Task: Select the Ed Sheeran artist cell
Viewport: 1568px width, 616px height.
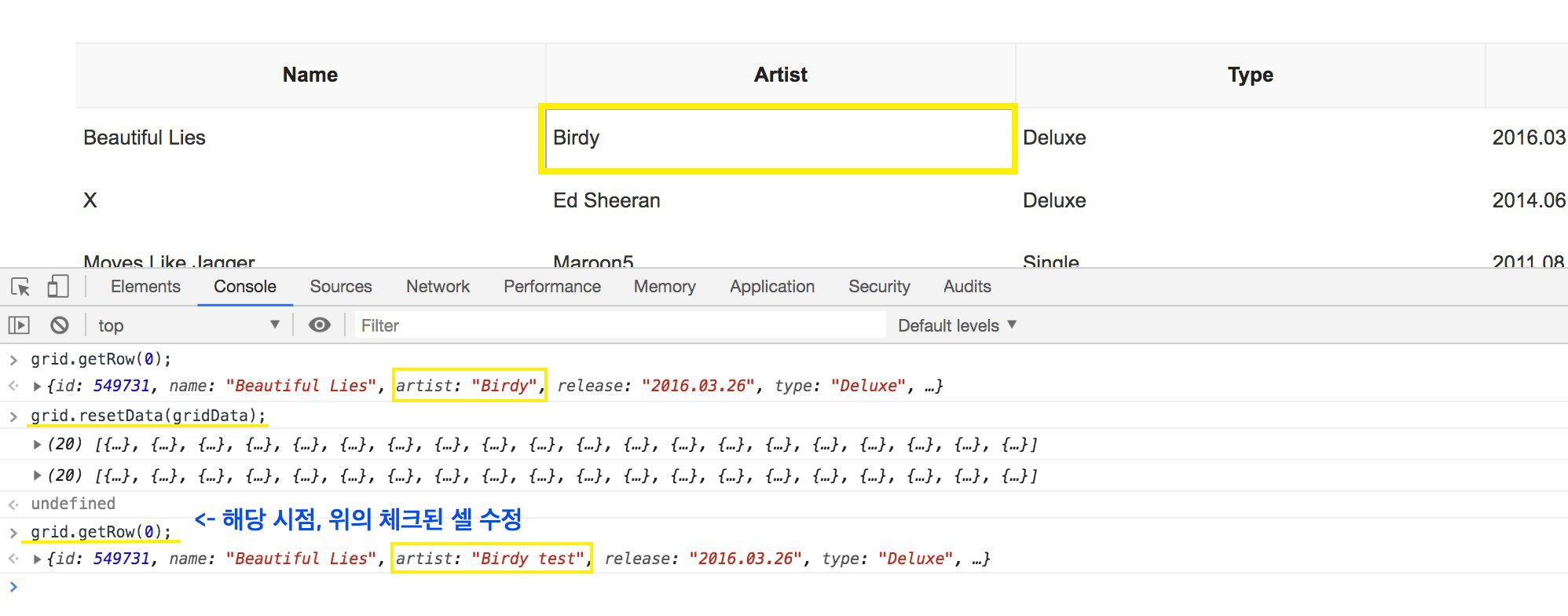Action: [781, 200]
